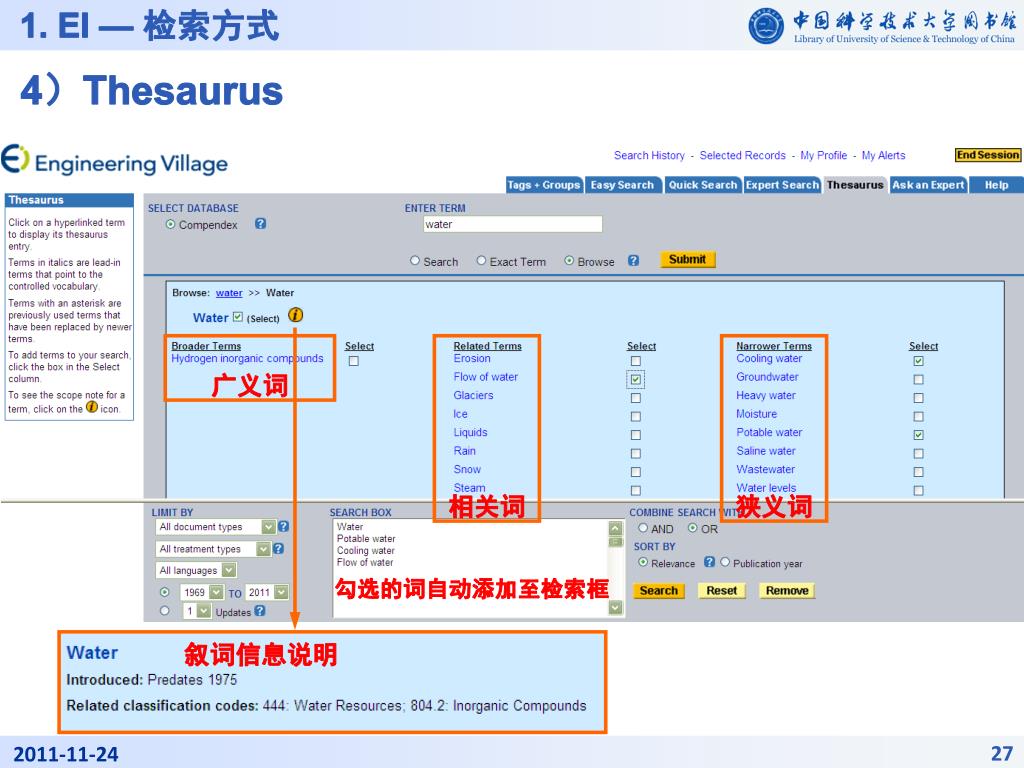Open the All languages dropdown

coord(196,570)
